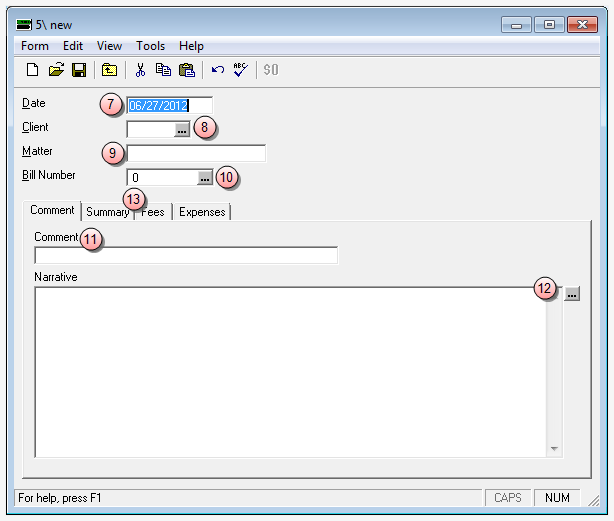Screen dimensions: 614x521
Task: Click the 'For help, press F1' status text
Action: coord(60,498)
